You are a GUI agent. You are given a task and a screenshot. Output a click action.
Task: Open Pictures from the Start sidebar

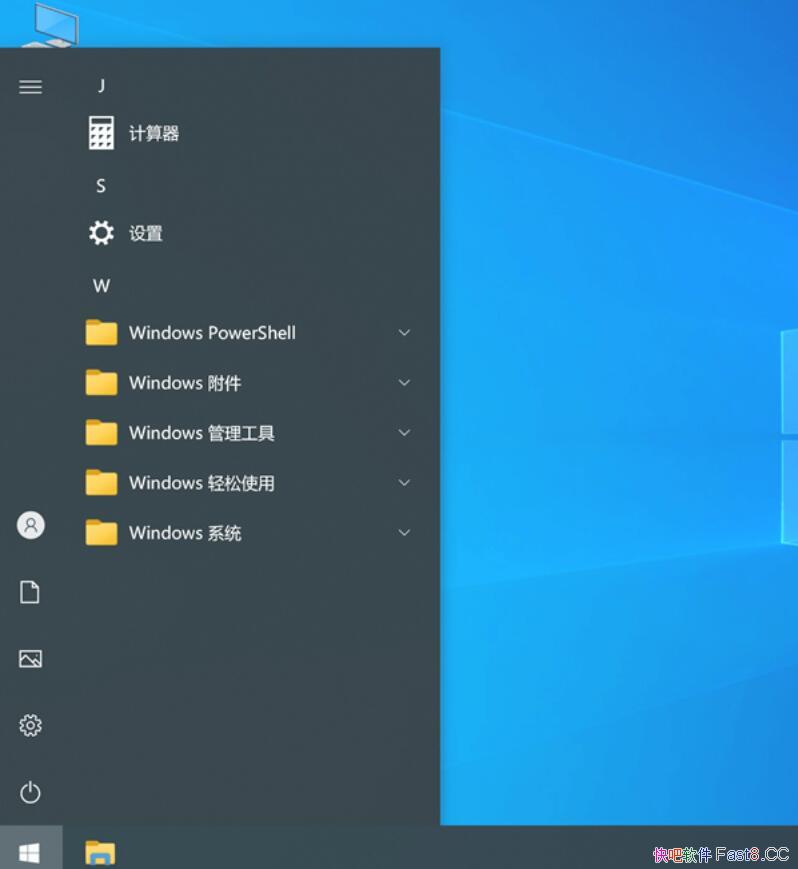31,659
